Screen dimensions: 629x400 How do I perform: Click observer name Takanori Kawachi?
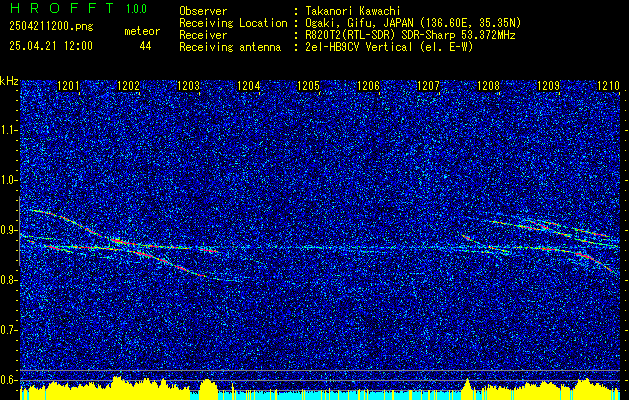pyautogui.click(x=352, y=11)
